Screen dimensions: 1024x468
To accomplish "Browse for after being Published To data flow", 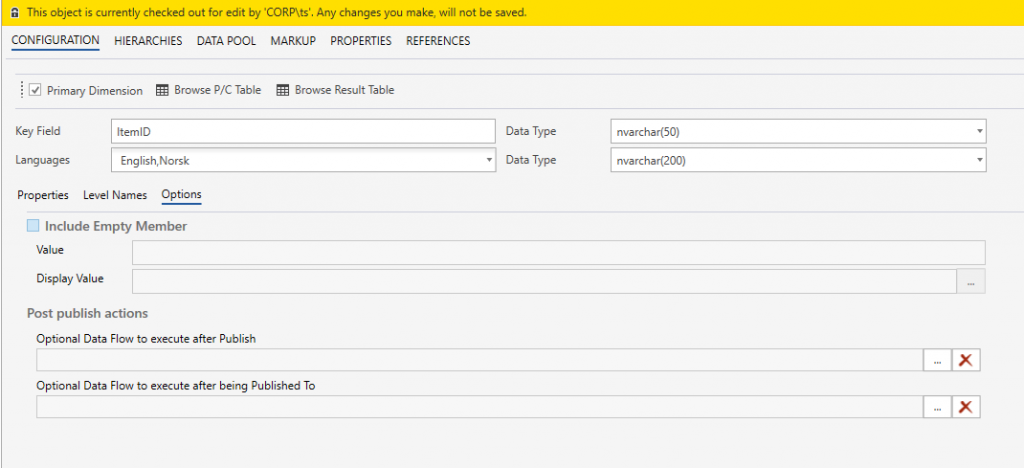I will (937, 407).
